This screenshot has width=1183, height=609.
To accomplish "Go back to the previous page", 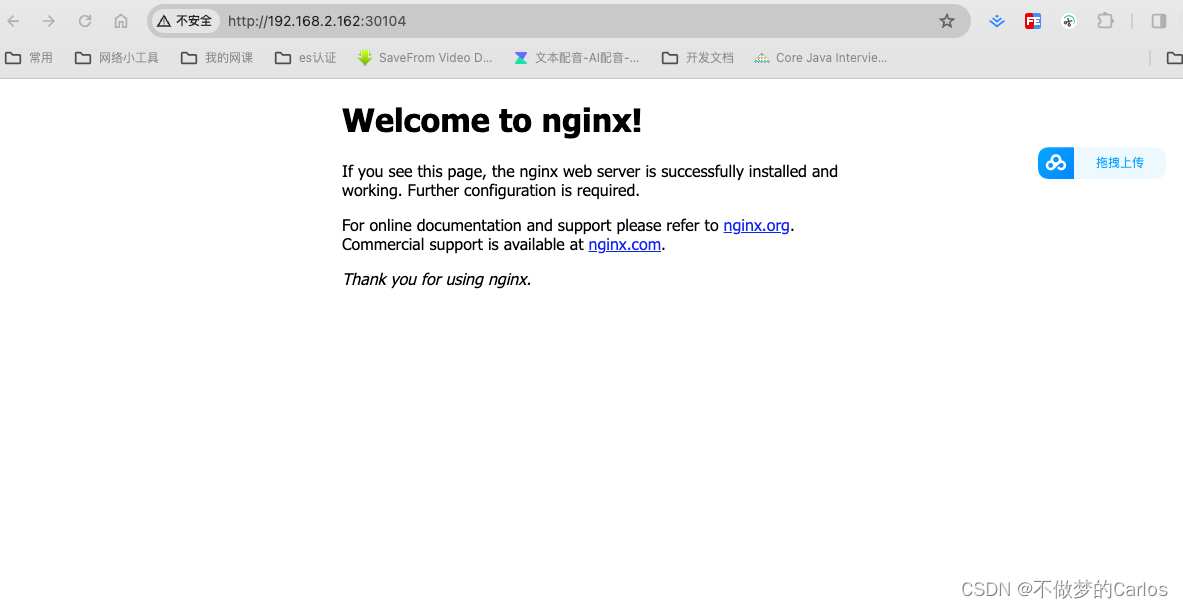I will [x=14, y=21].
